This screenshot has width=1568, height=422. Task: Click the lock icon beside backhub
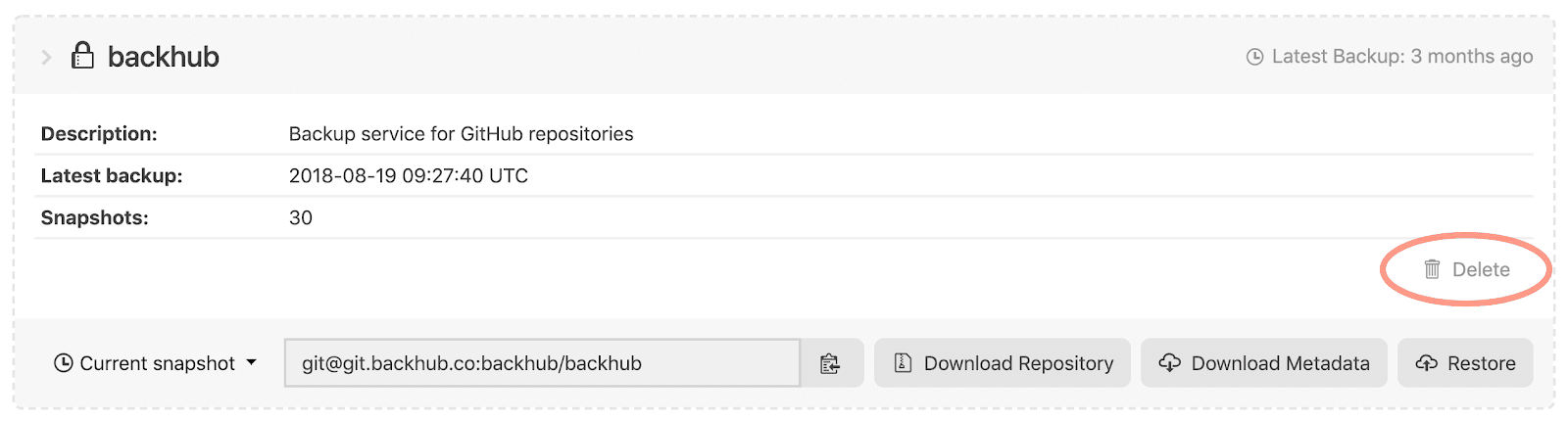coord(83,55)
